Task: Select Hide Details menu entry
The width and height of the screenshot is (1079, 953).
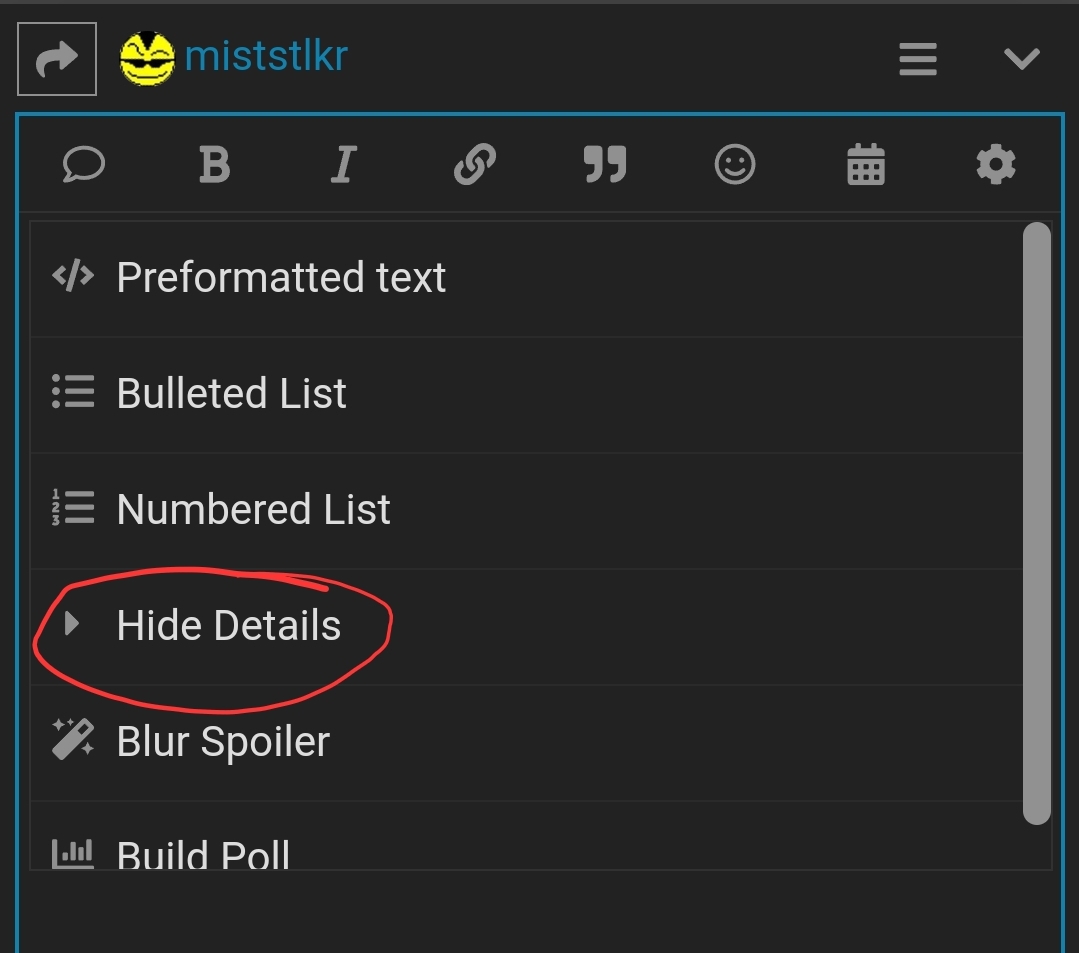Action: (526, 626)
